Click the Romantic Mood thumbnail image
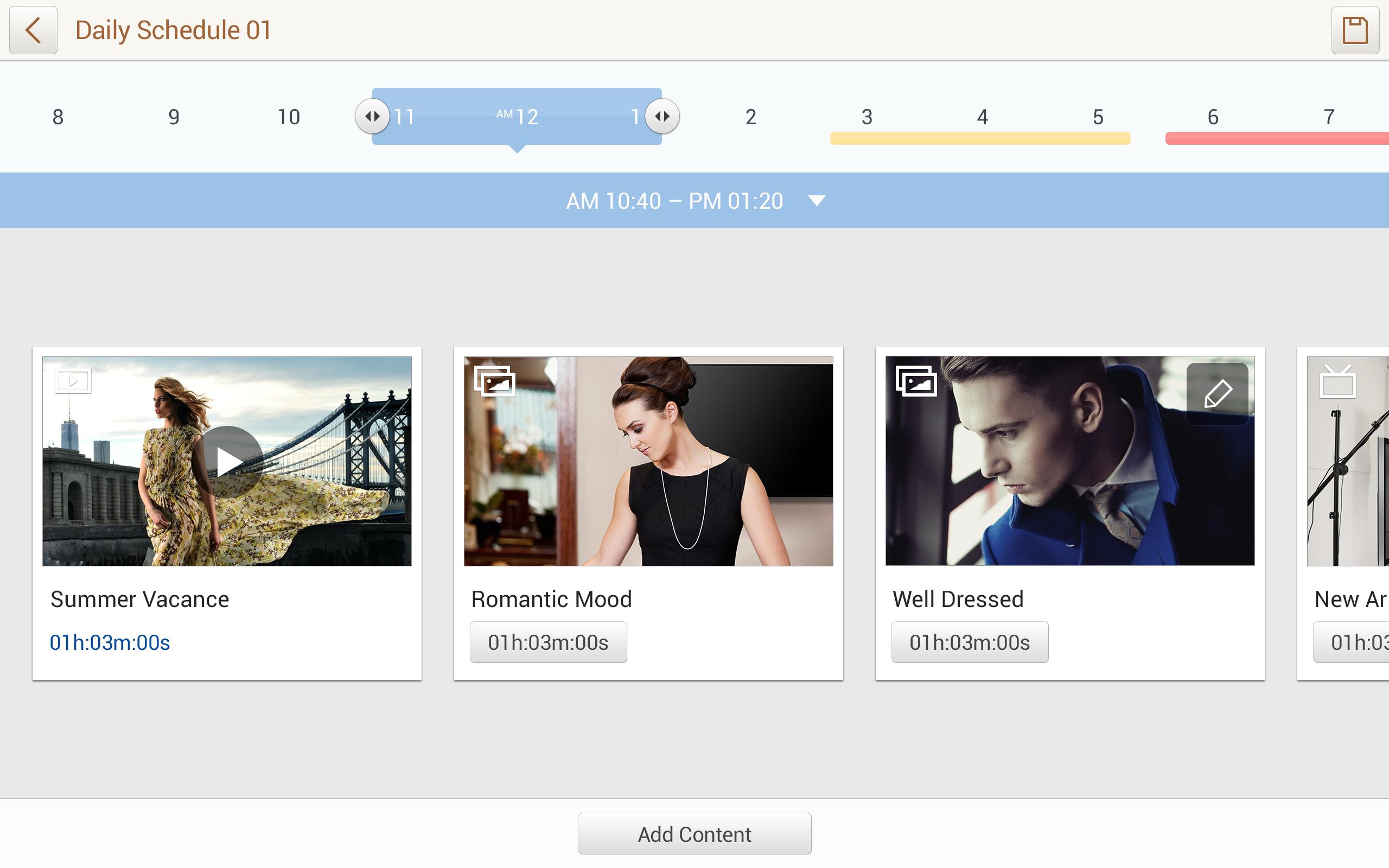1389x868 pixels. pos(648,459)
